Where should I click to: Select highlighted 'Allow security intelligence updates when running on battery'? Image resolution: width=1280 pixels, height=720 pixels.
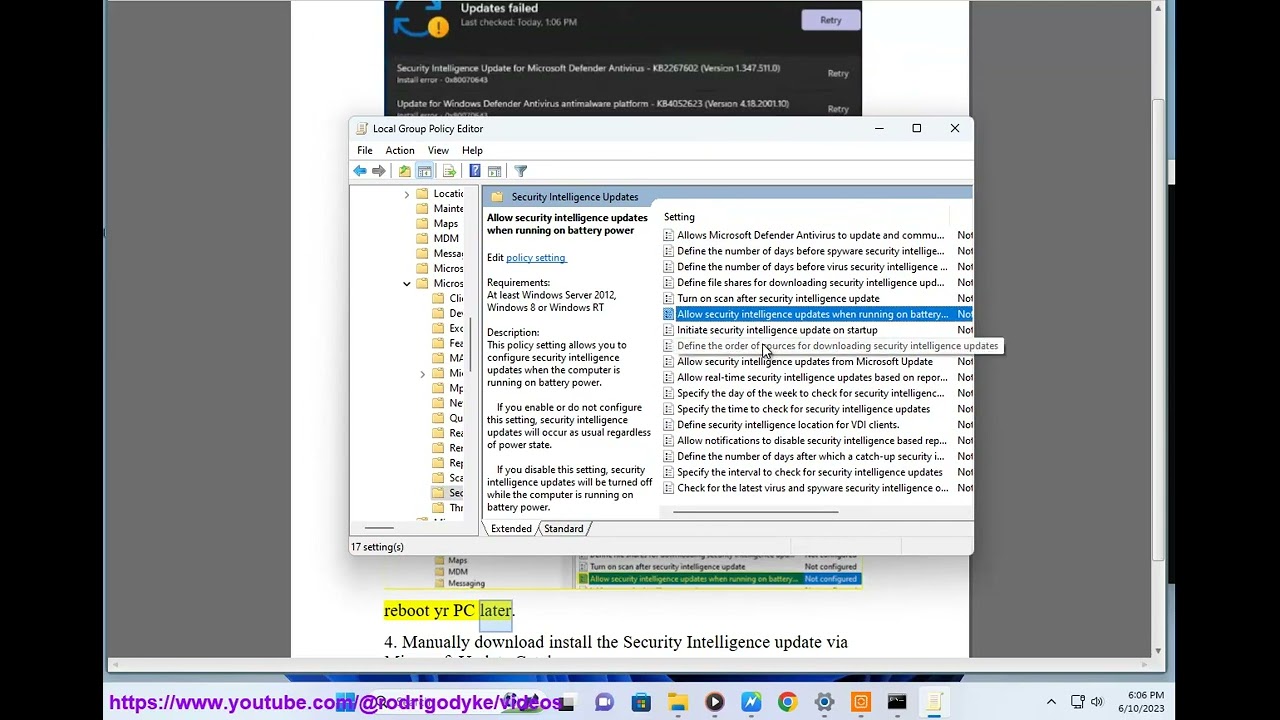[x=812, y=314]
